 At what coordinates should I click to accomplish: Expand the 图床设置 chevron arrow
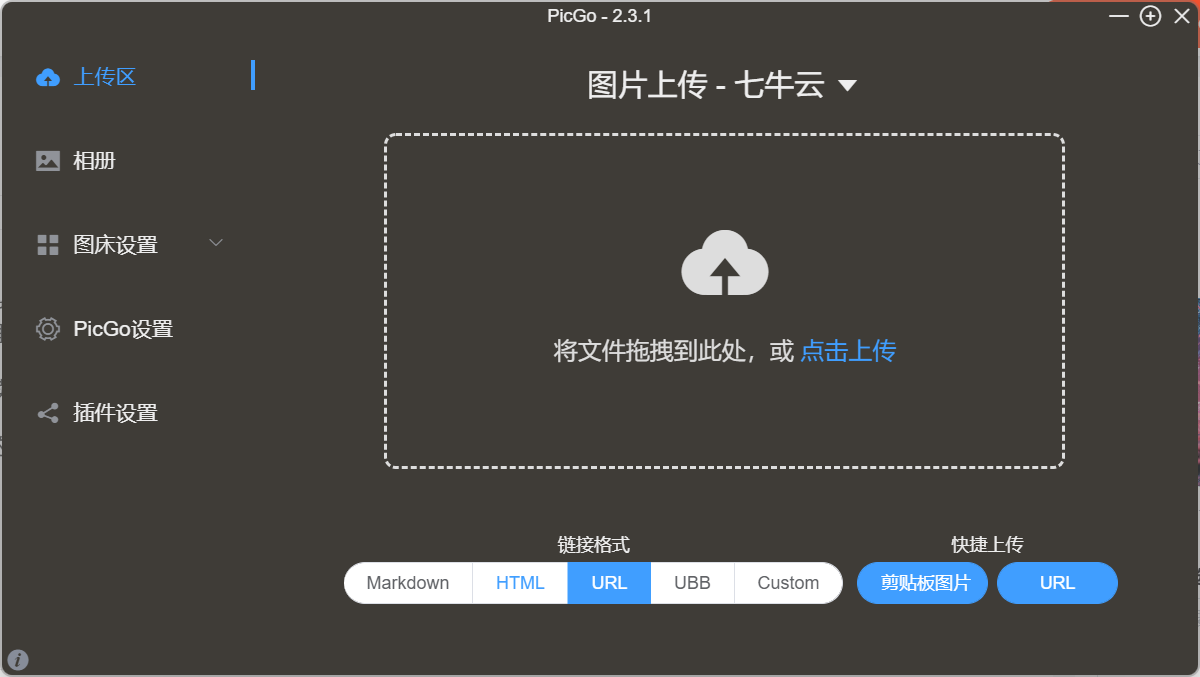(x=216, y=243)
